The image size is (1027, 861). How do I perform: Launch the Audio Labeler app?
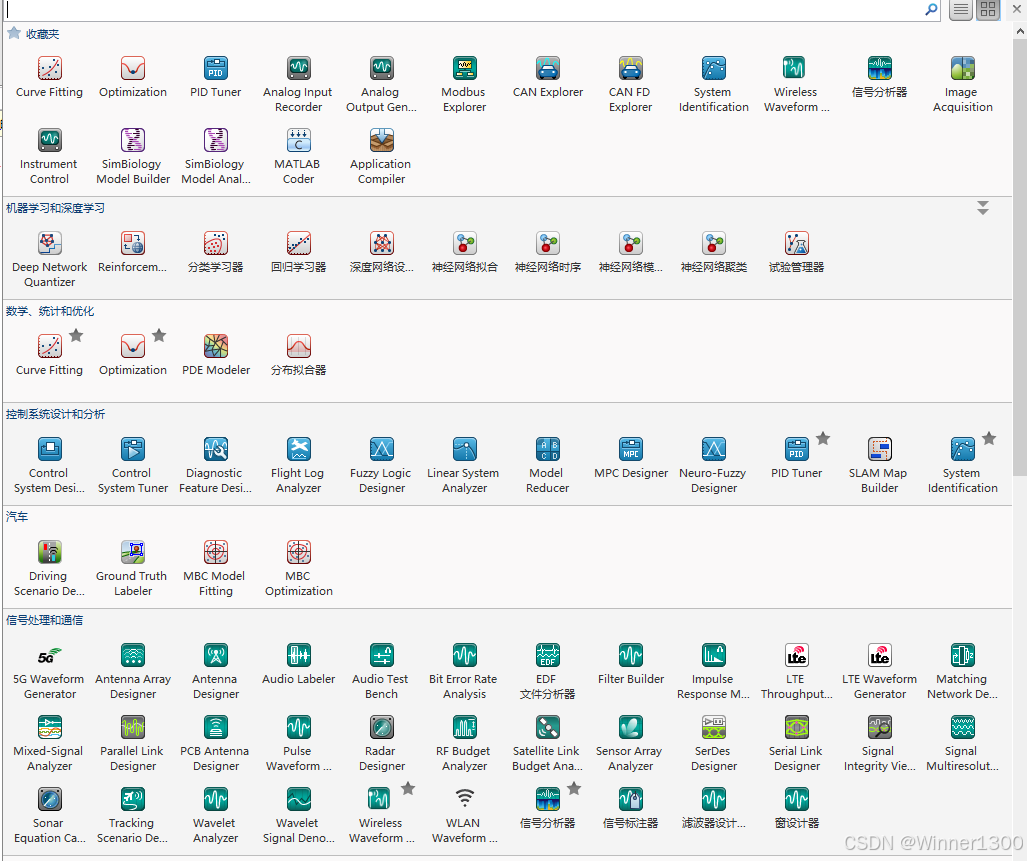point(298,664)
